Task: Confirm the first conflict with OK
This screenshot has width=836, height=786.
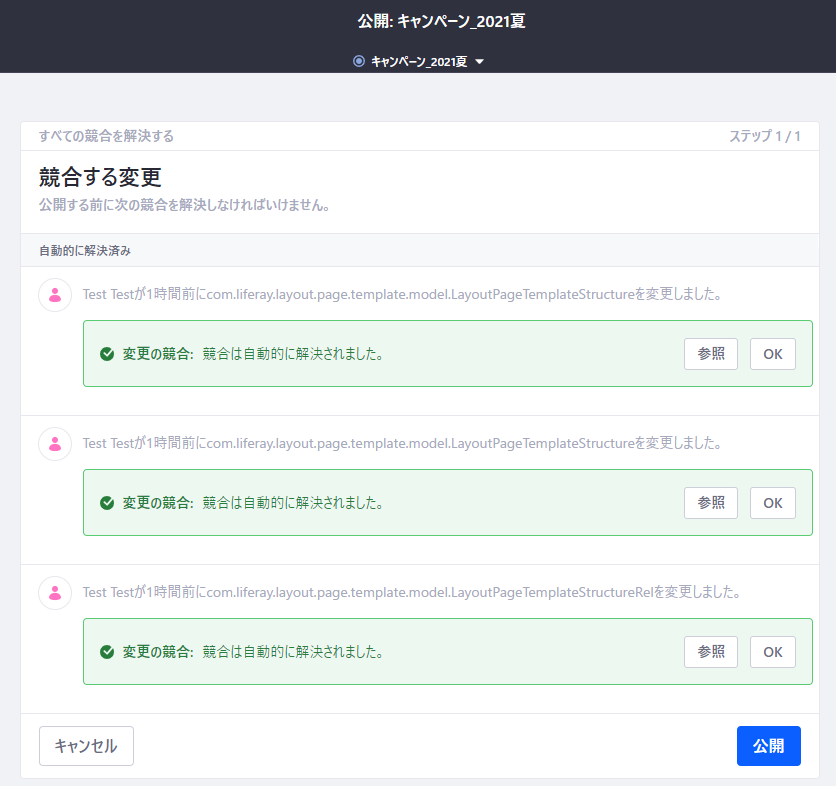Action: [x=773, y=354]
